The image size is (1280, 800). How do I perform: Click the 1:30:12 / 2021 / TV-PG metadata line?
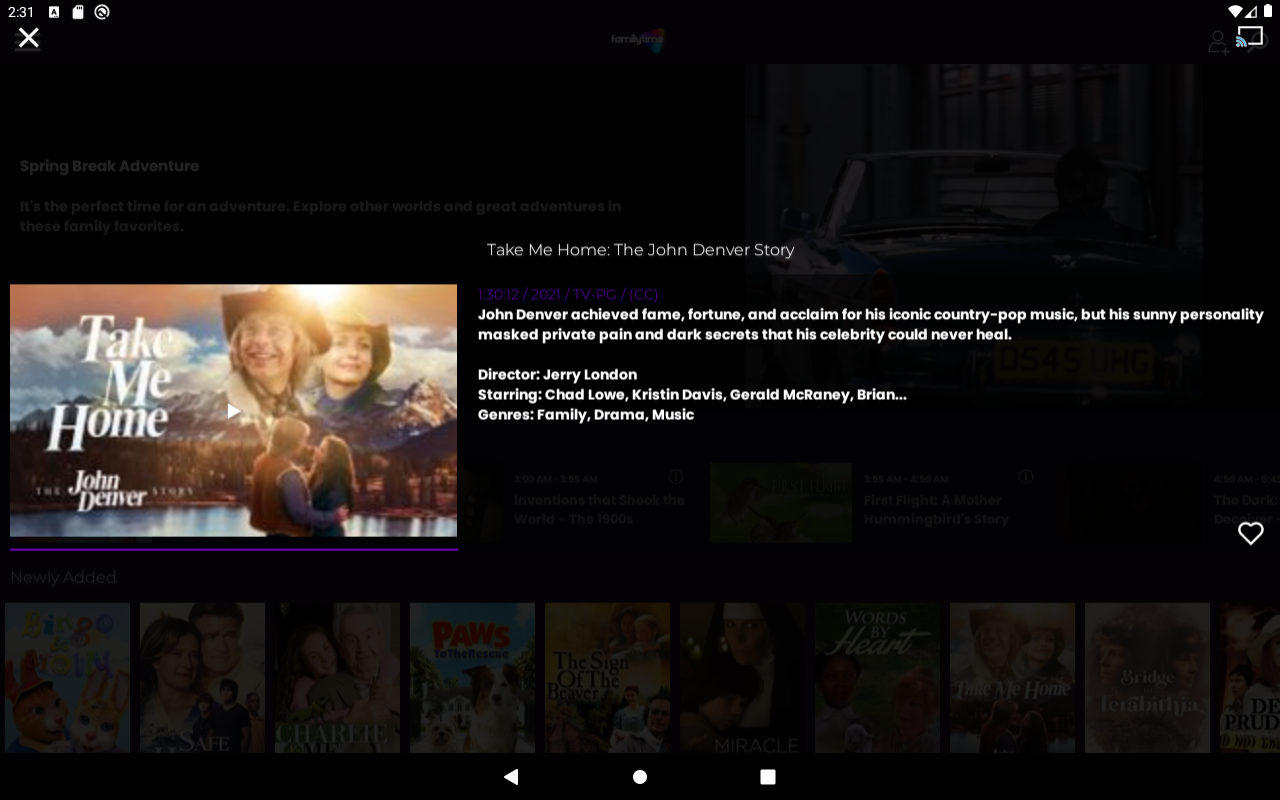[568, 294]
